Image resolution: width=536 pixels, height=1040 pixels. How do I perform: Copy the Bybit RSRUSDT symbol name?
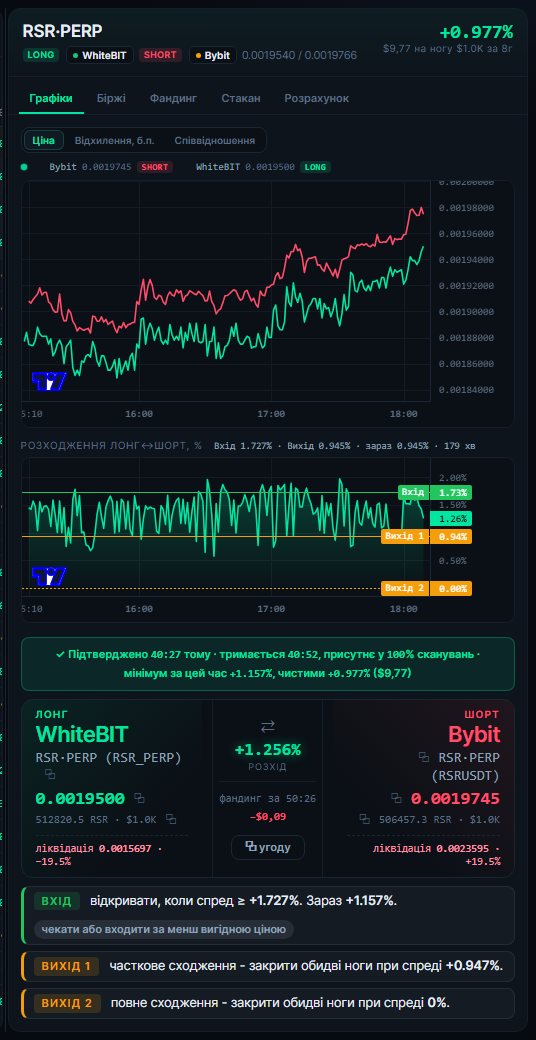tap(423, 757)
